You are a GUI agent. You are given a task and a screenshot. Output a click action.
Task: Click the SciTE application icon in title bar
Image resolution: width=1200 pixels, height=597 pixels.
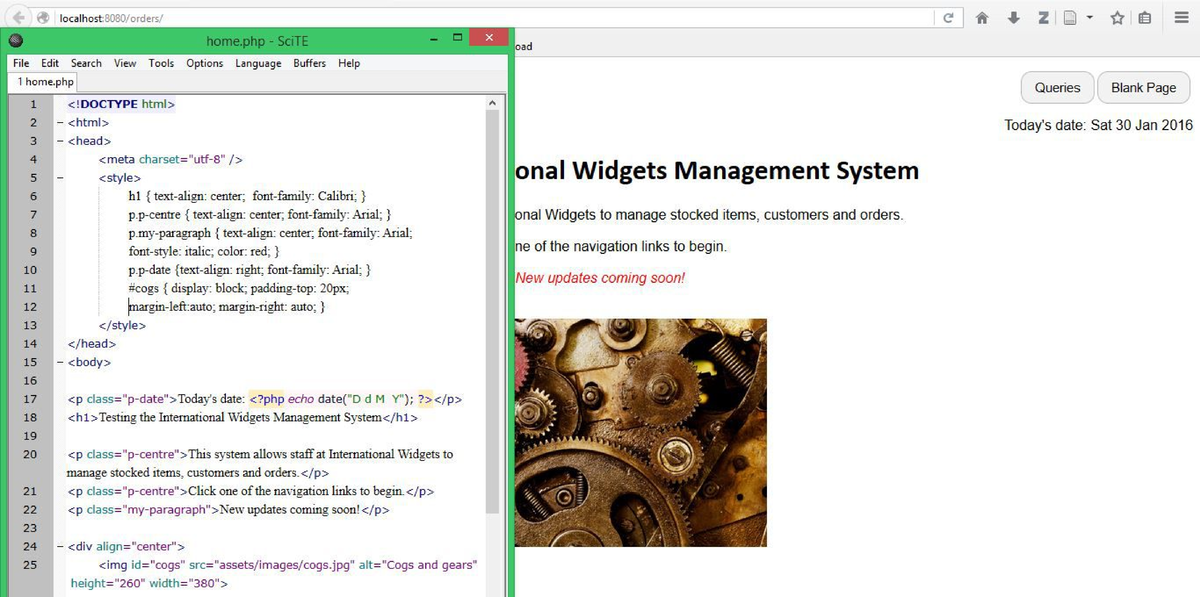pyautogui.click(x=16, y=41)
